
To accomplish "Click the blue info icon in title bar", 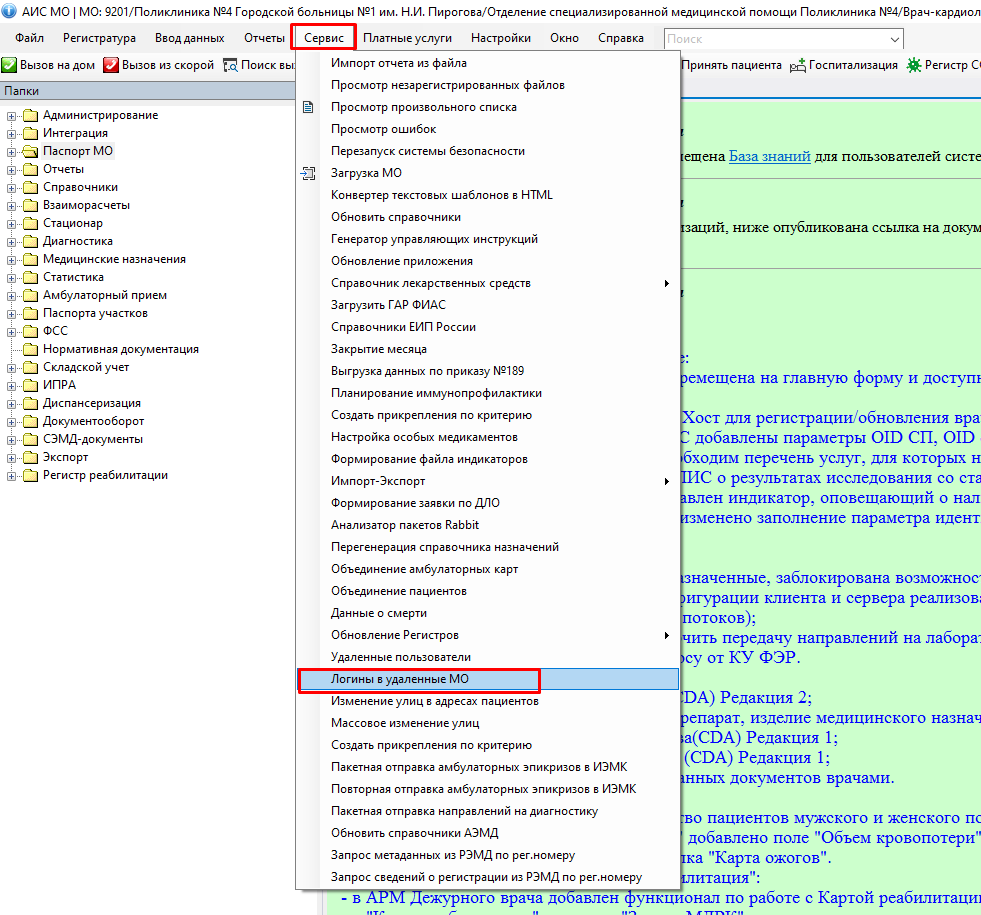I will pyautogui.click(x=9, y=11).
